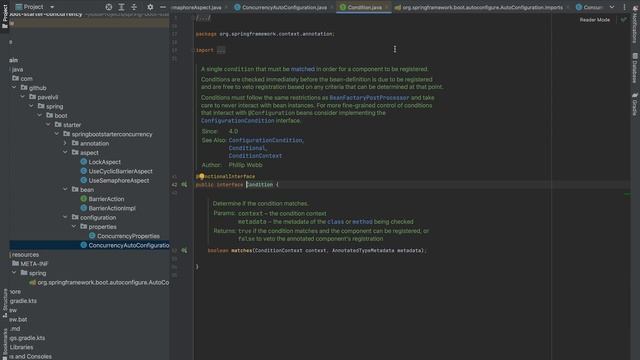Follow the 'matched' doc link
The image size is (640, 360).
(x=302, y=69)
